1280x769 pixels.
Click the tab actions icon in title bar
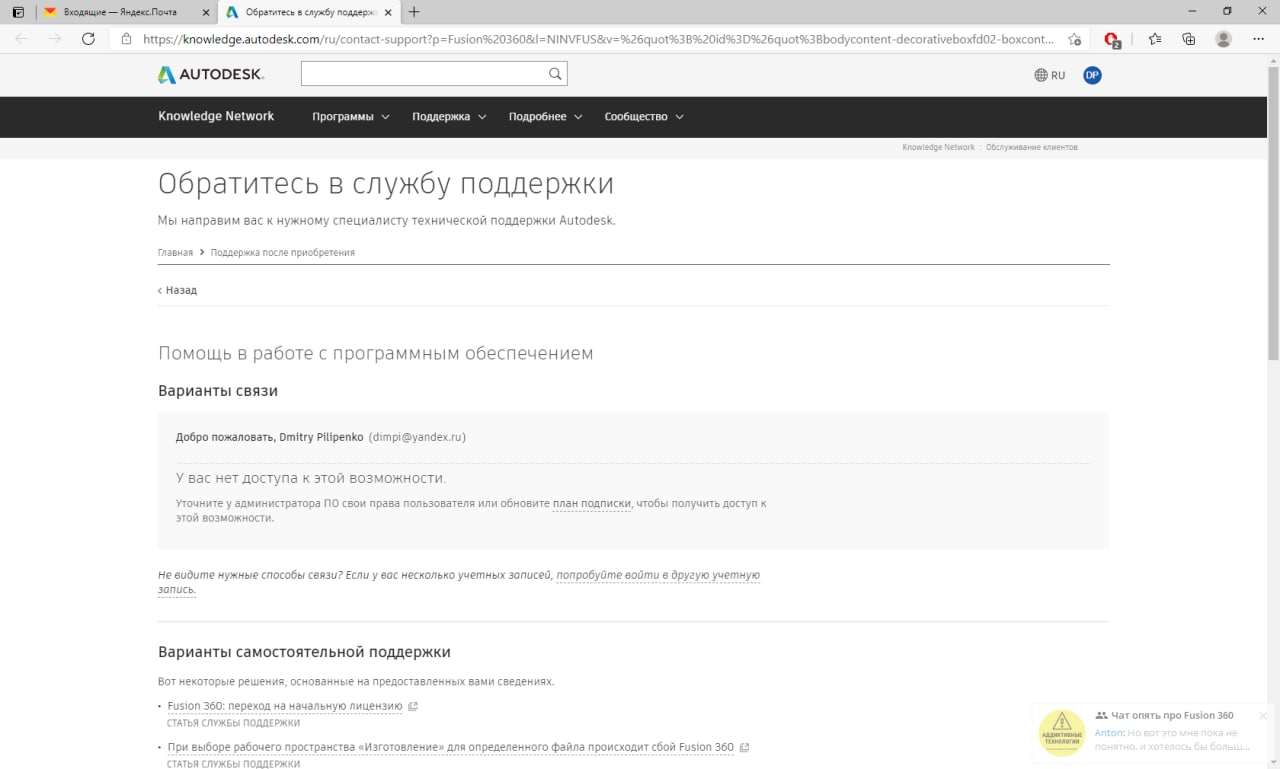(x=17, y=12)
